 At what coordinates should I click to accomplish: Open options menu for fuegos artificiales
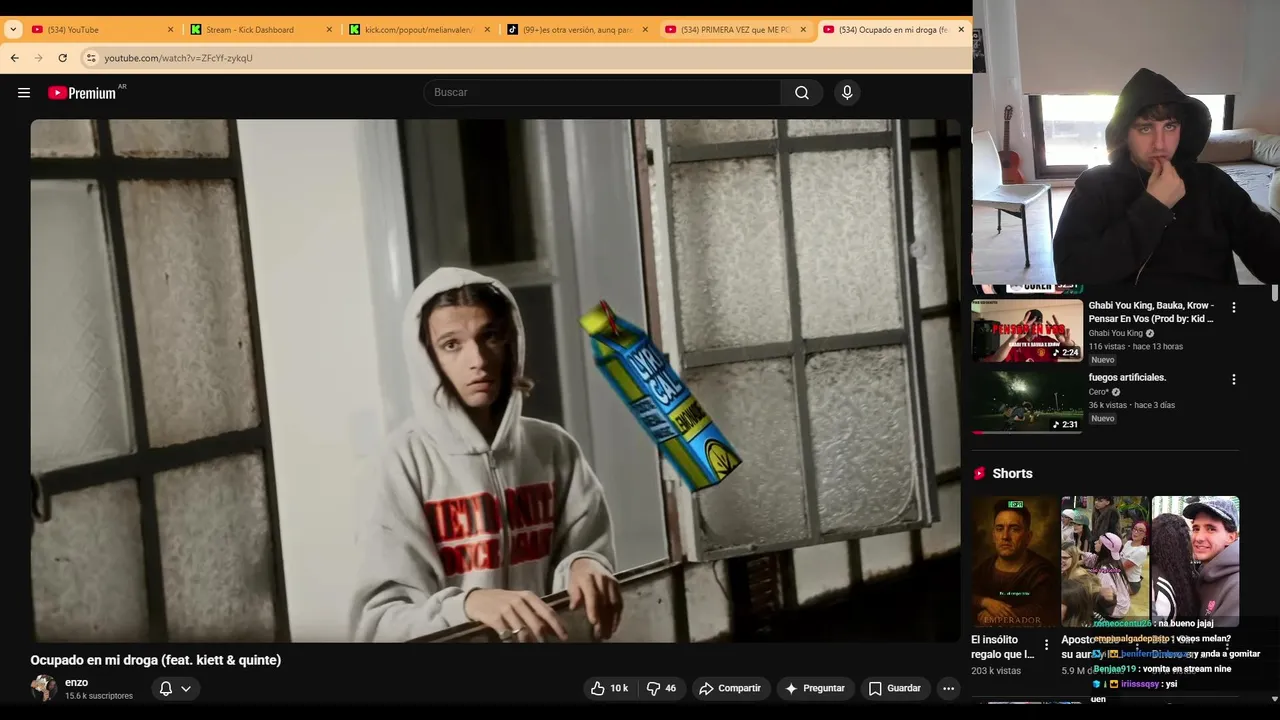(x=1233, y=380)
